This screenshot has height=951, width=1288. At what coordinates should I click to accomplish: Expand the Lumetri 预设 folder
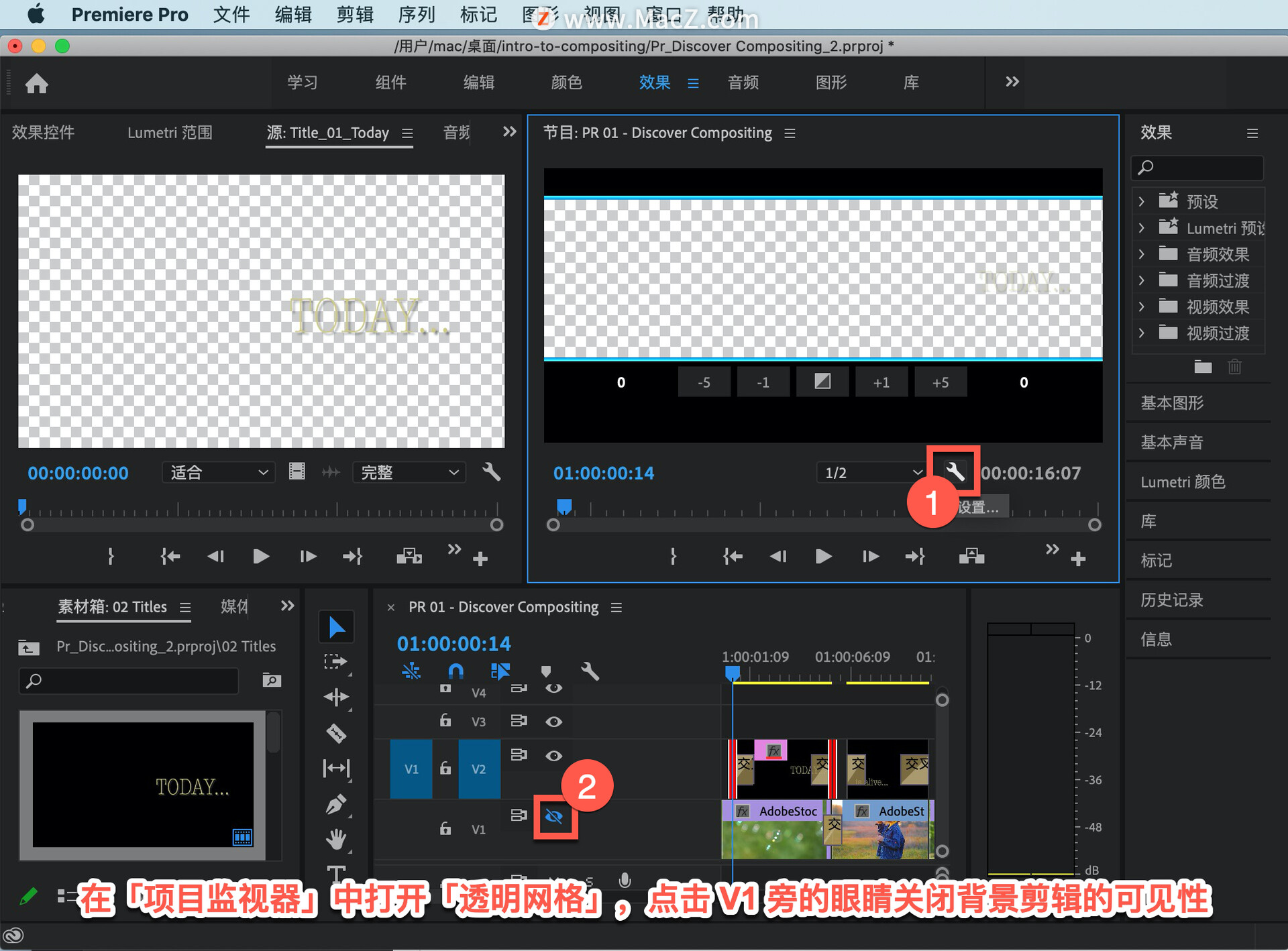point(1141,227)
